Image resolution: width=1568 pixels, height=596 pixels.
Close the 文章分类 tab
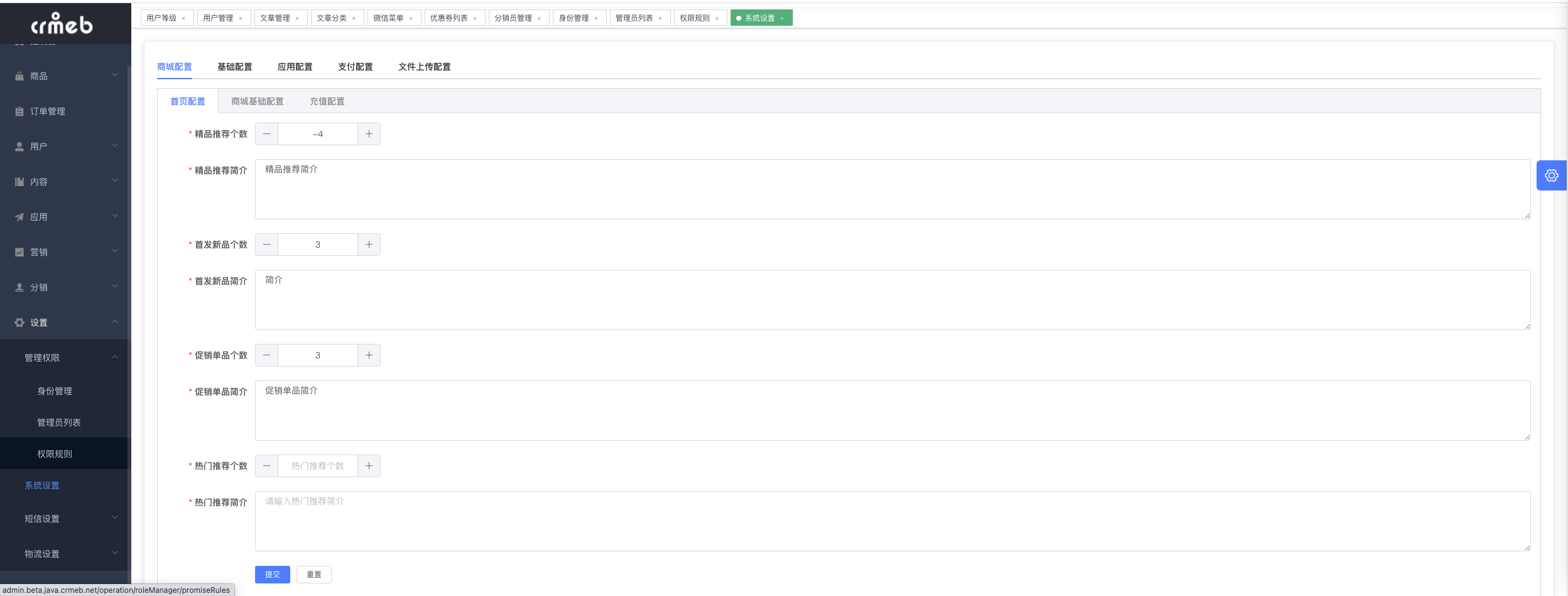(354, 18)
